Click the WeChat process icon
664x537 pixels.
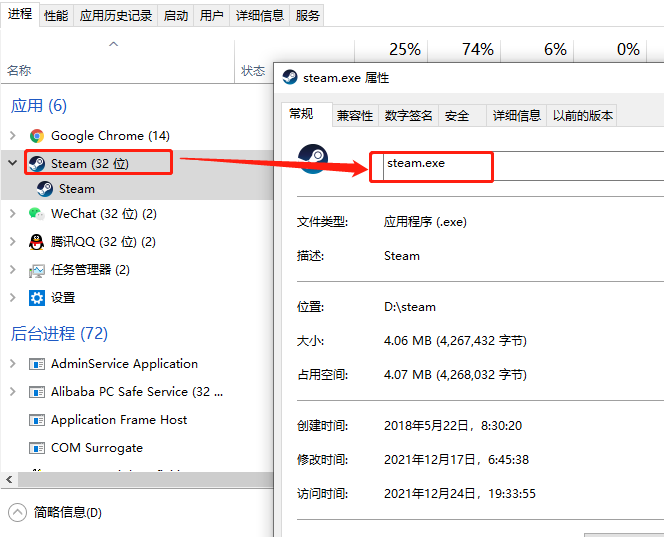coord(37,214)
